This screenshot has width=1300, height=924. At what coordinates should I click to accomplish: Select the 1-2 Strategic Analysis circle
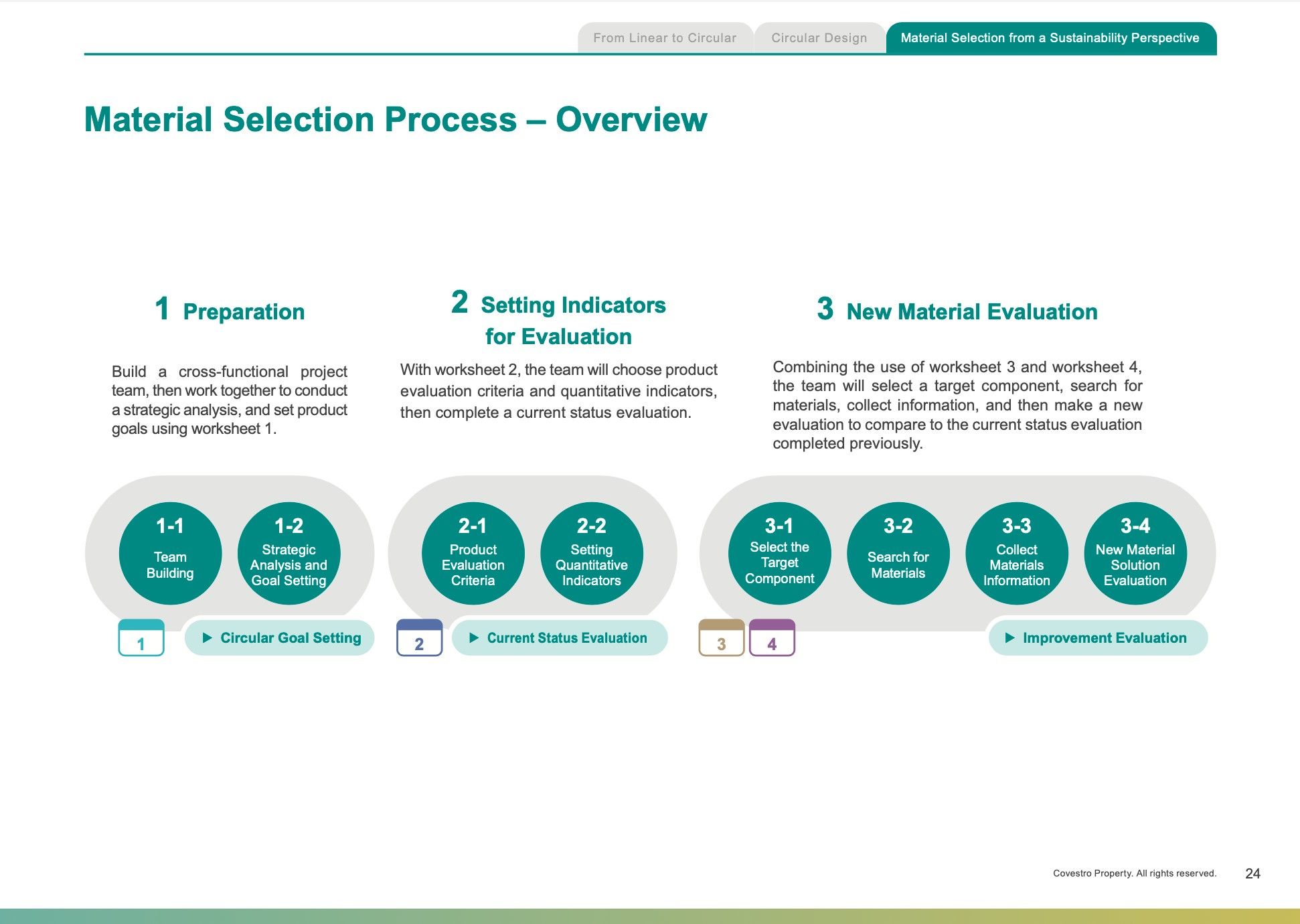click(289, 553)
